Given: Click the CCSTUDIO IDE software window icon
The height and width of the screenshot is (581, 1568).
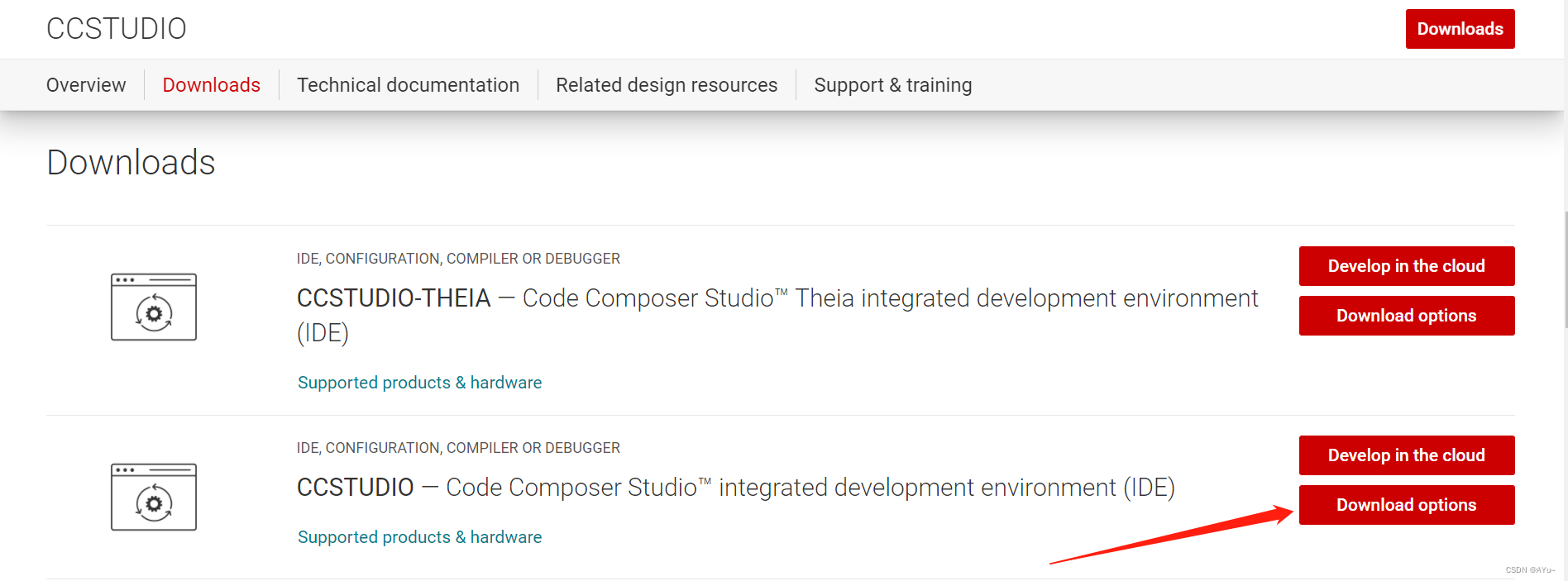Looking at the screenshot, I should (x=154, y=497).
